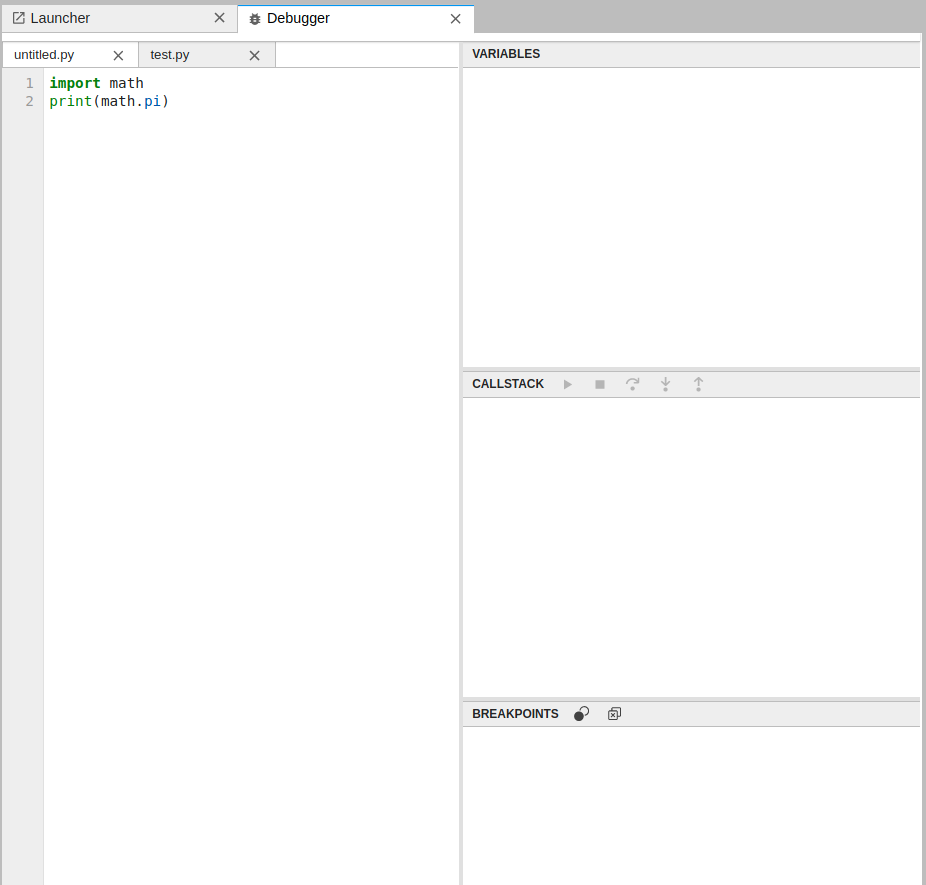Click the Next (step over) icon
This screenshot has height=885, width=926.
pos(632,384)
